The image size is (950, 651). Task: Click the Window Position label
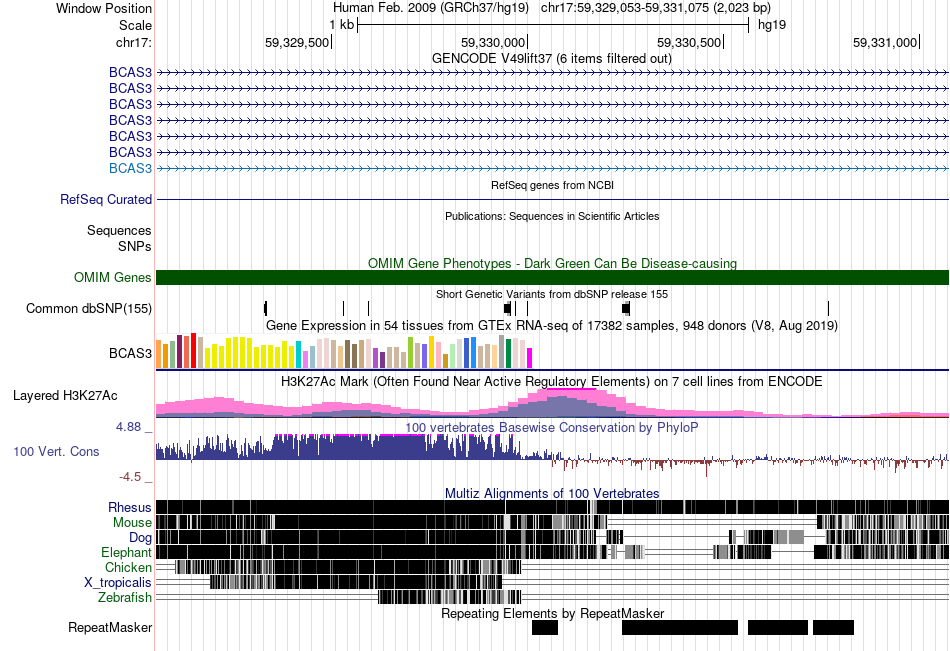point(104,8)
